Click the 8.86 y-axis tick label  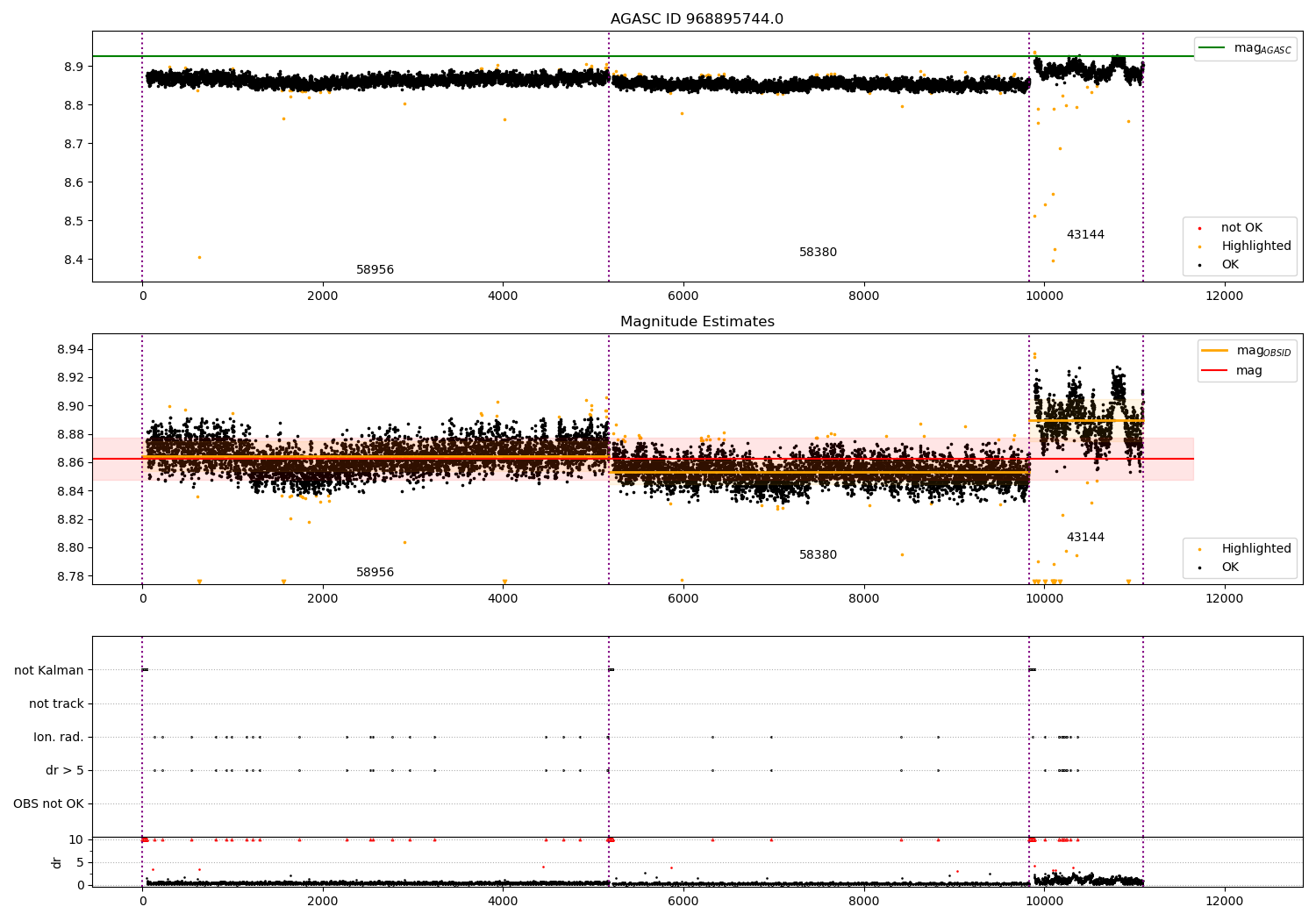click(69, 463)
